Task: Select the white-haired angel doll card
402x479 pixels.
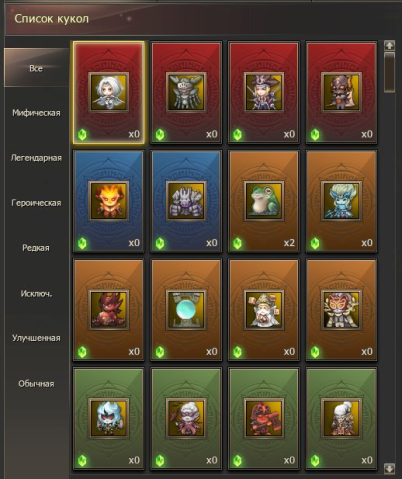Action: point(109,92)
